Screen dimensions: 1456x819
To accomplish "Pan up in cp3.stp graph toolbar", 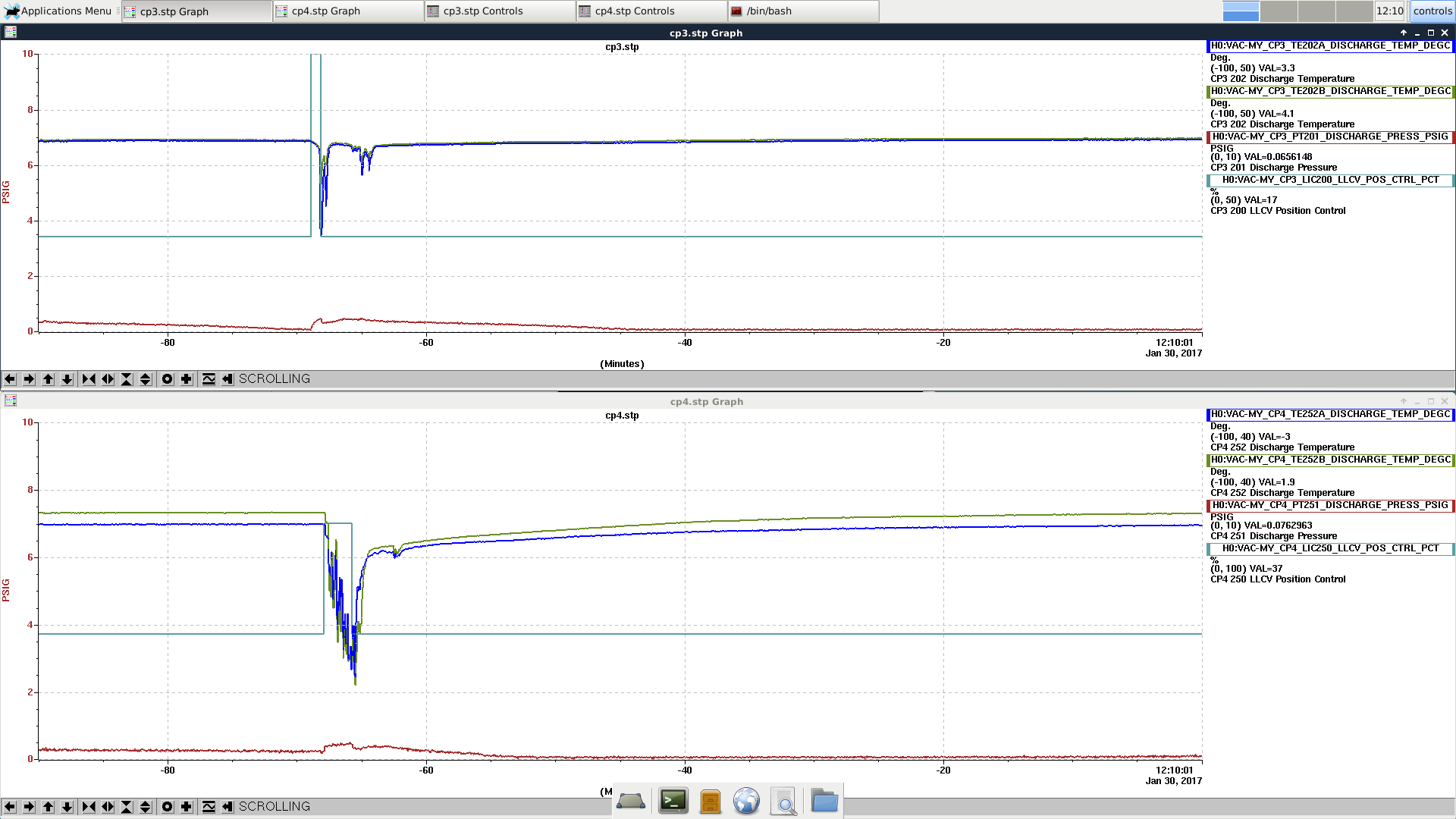I will pos(48,379).
